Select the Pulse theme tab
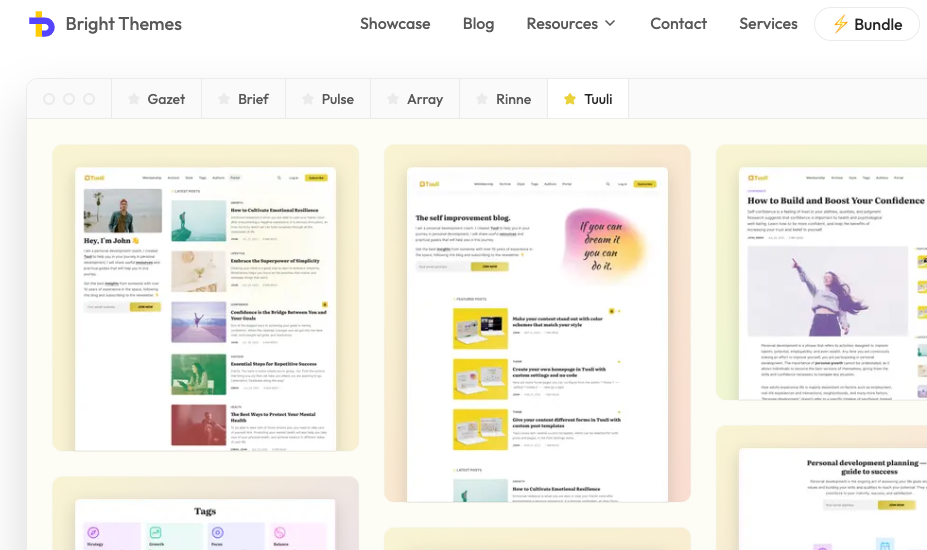 click(328, 99)
